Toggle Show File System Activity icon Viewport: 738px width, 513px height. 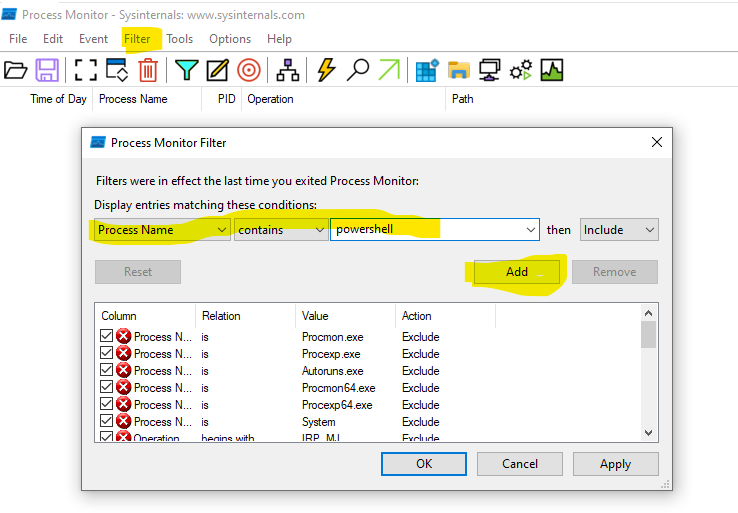pyautogui.click(x=458, y=71)
